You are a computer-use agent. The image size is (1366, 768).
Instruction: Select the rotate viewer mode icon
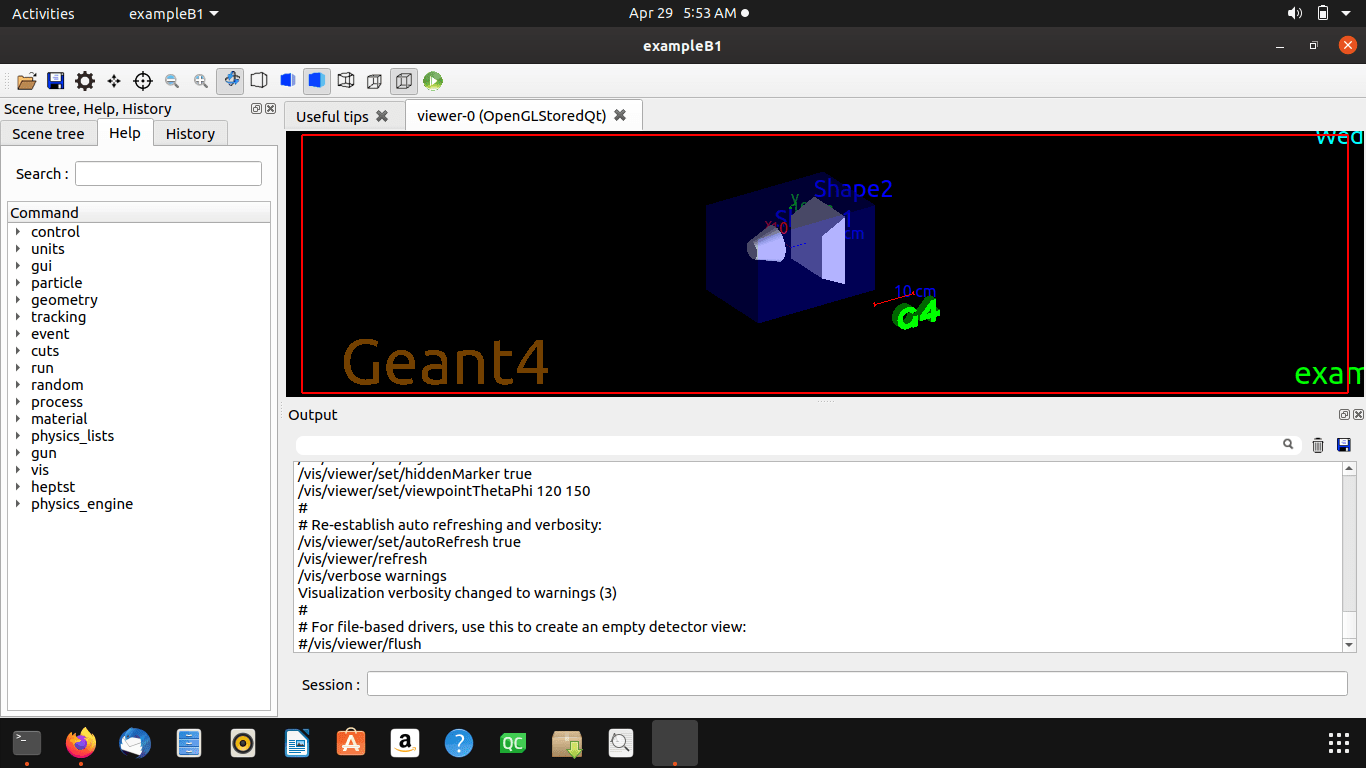[230, 81]
